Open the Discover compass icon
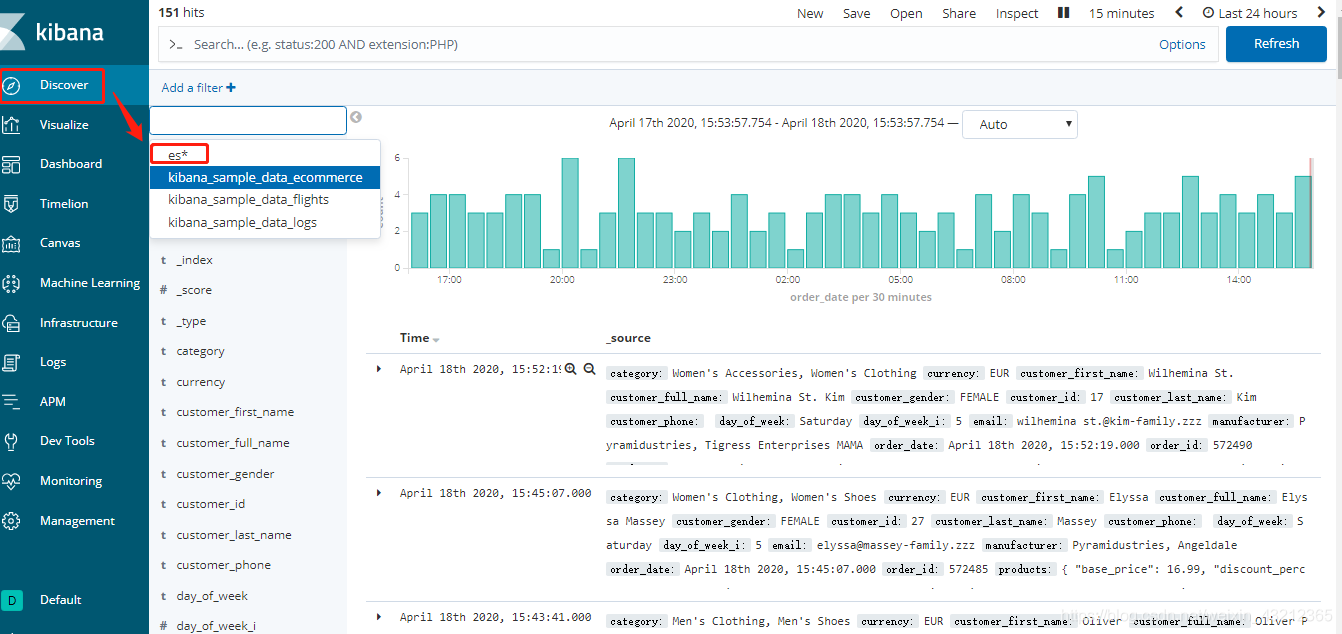This screenshot has height=634, width=1342. (12, 85)
